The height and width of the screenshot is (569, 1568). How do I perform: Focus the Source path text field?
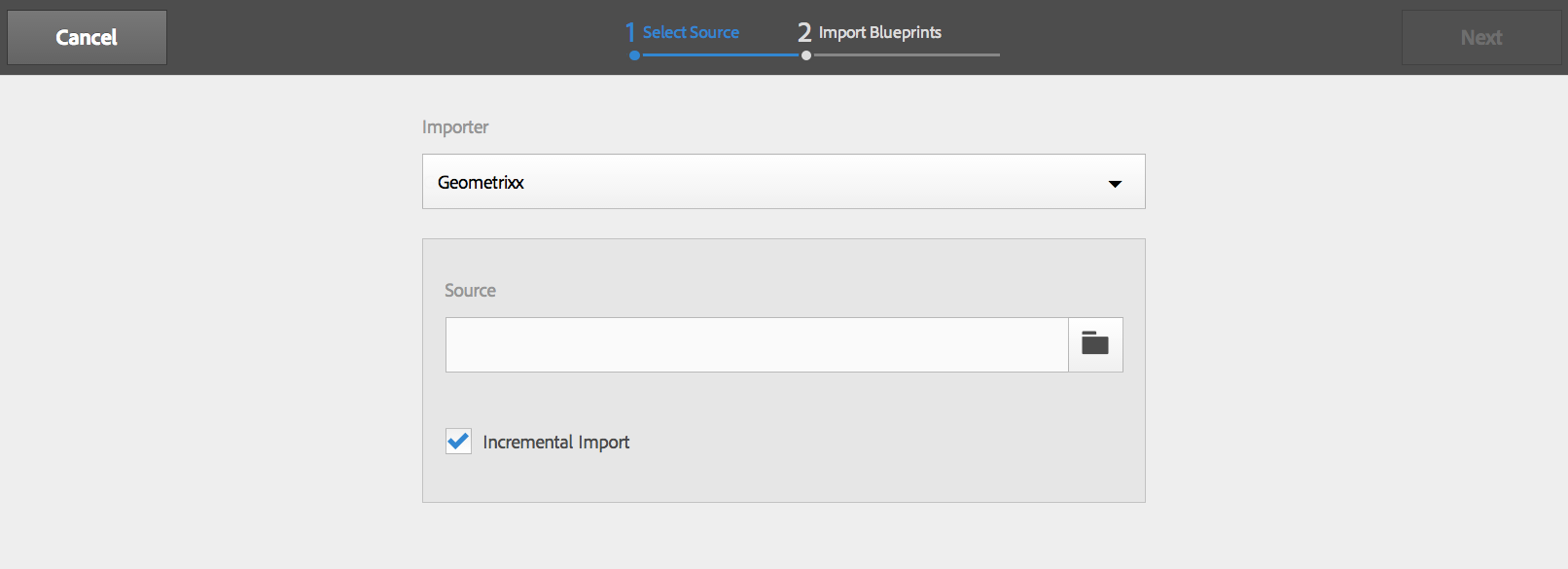coord(757,344)
